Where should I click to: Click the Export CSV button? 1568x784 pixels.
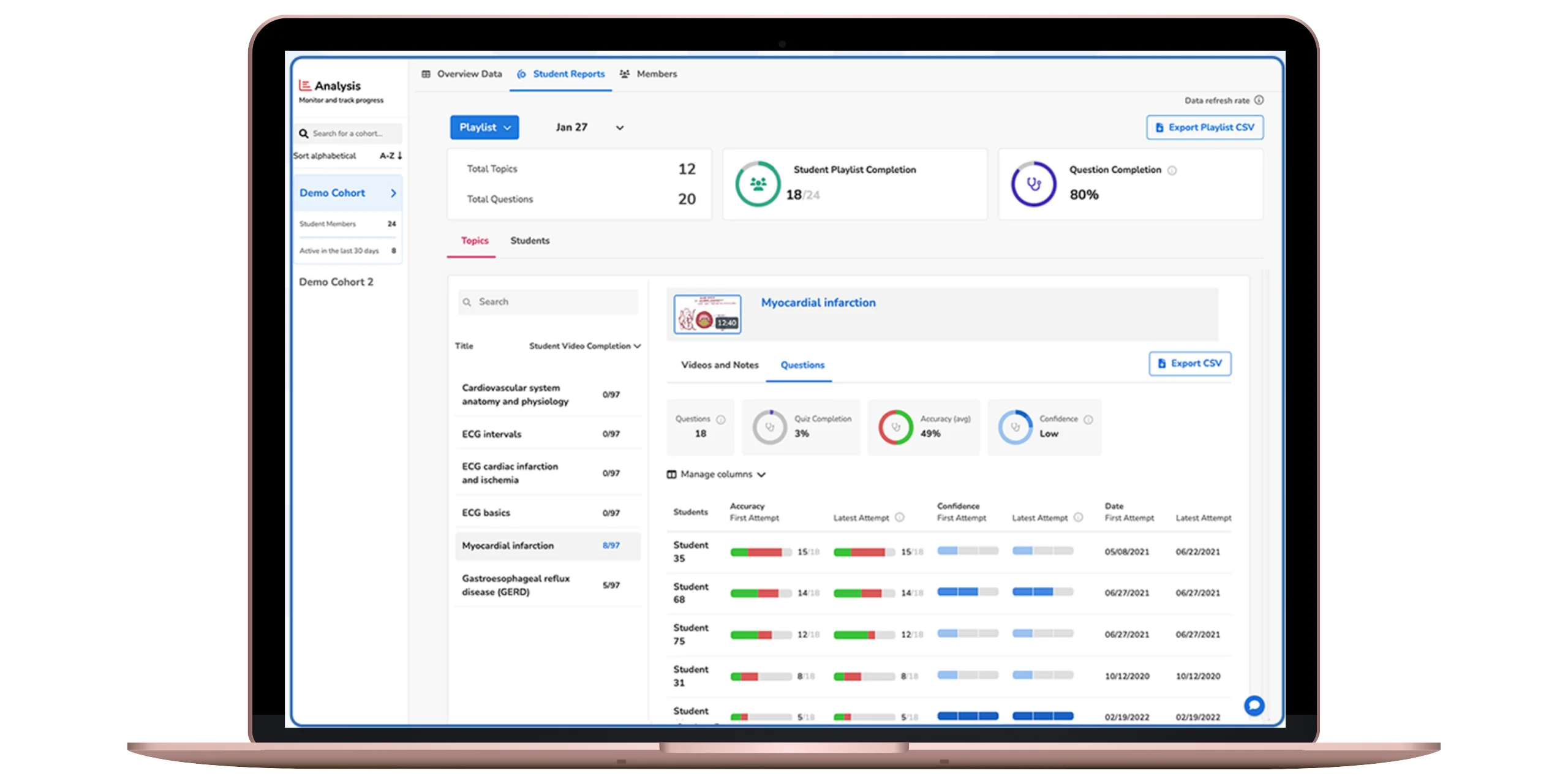[x=1189, y=363]
